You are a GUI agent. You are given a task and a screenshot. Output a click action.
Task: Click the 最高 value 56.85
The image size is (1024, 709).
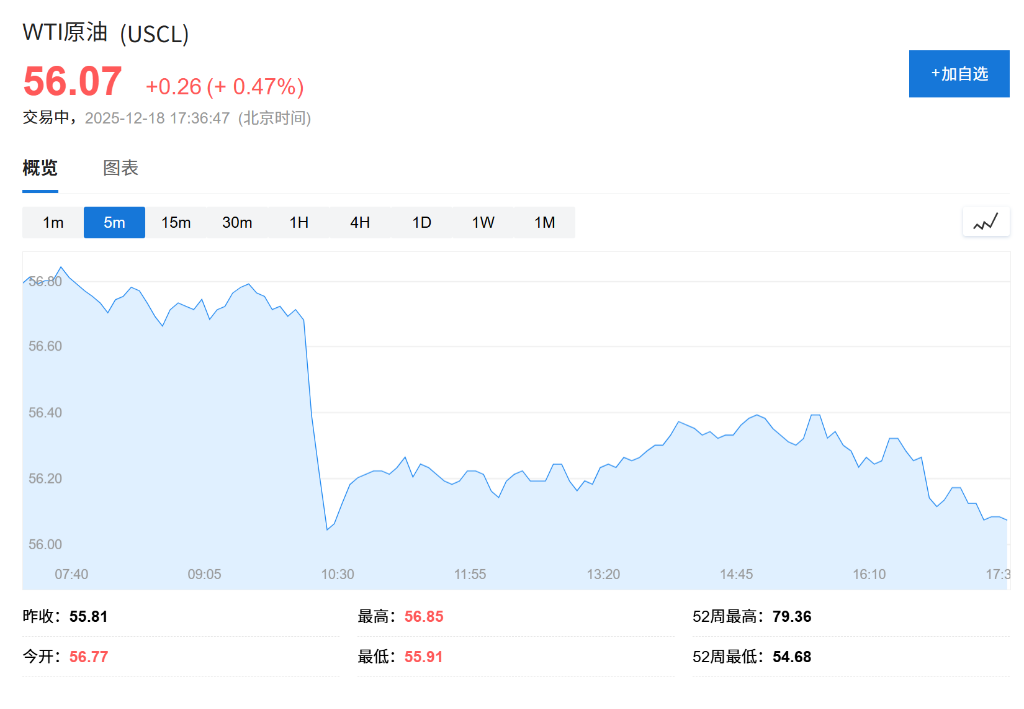pos(424,616)
